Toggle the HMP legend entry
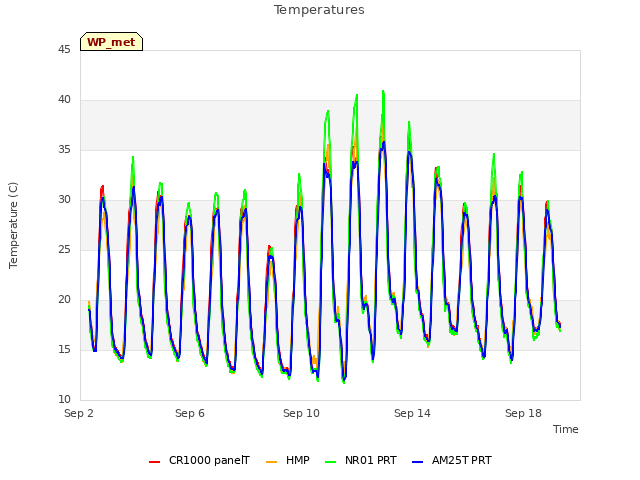The height and width of the screenshot is (480, 640). tap(288, 460)
